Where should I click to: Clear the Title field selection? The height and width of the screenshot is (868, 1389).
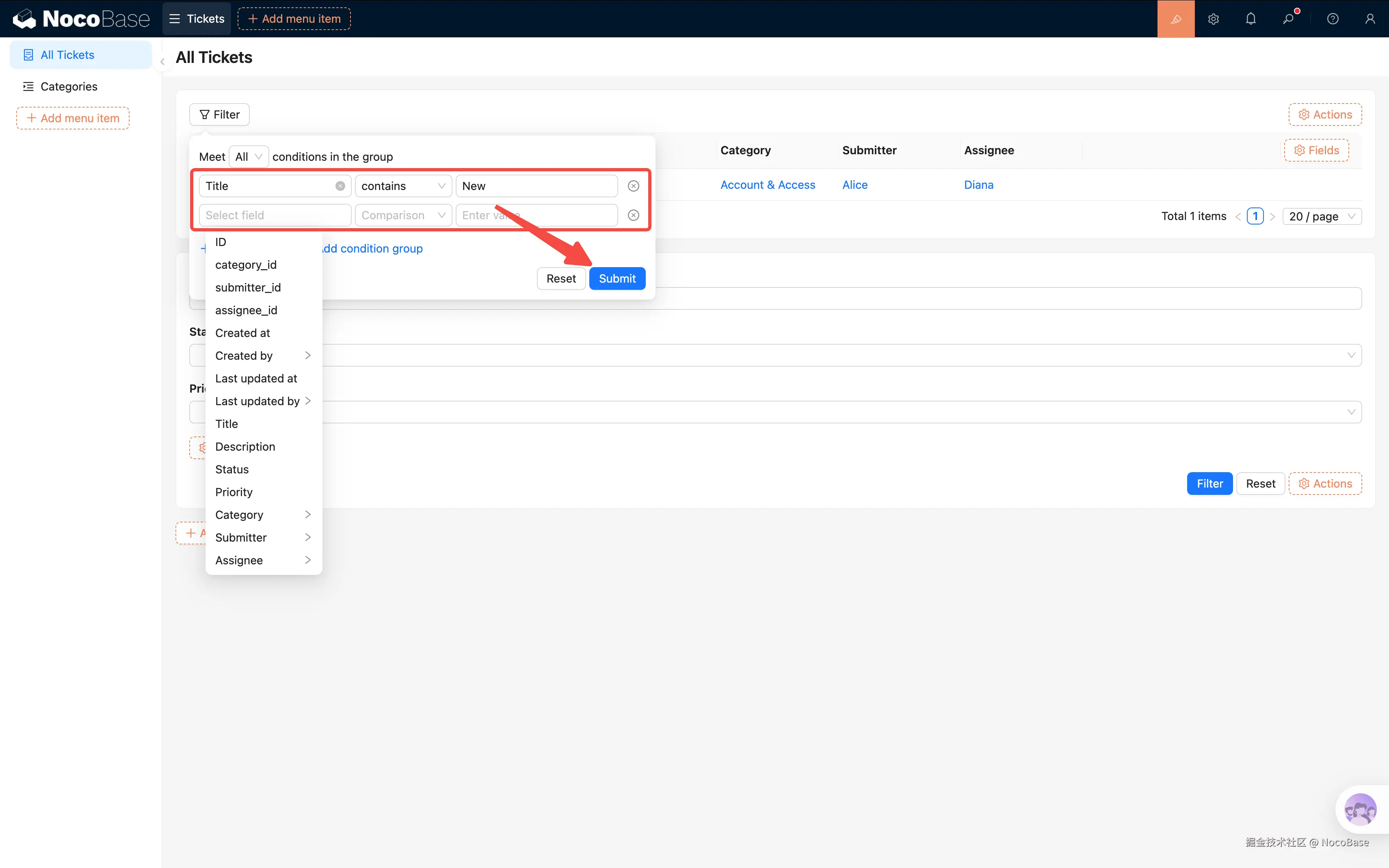click(340, 186)
